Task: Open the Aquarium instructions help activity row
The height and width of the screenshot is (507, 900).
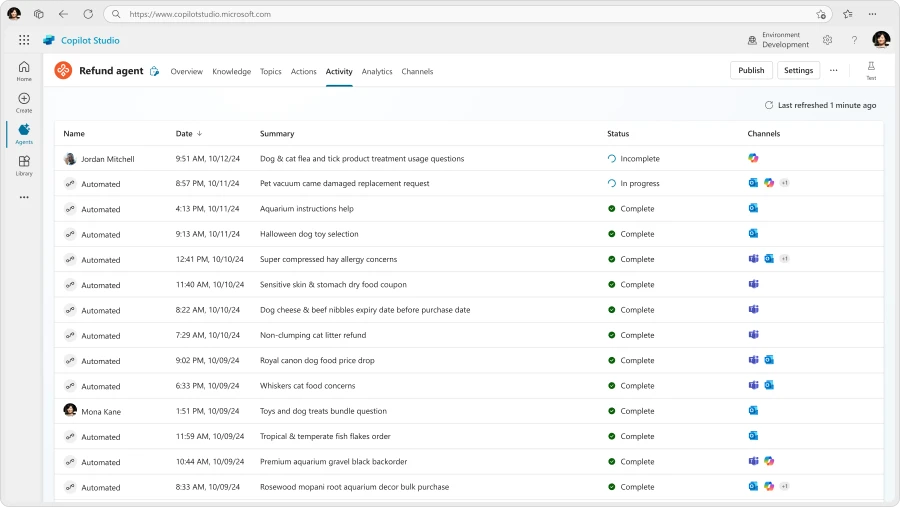Action: coord(306,209)
